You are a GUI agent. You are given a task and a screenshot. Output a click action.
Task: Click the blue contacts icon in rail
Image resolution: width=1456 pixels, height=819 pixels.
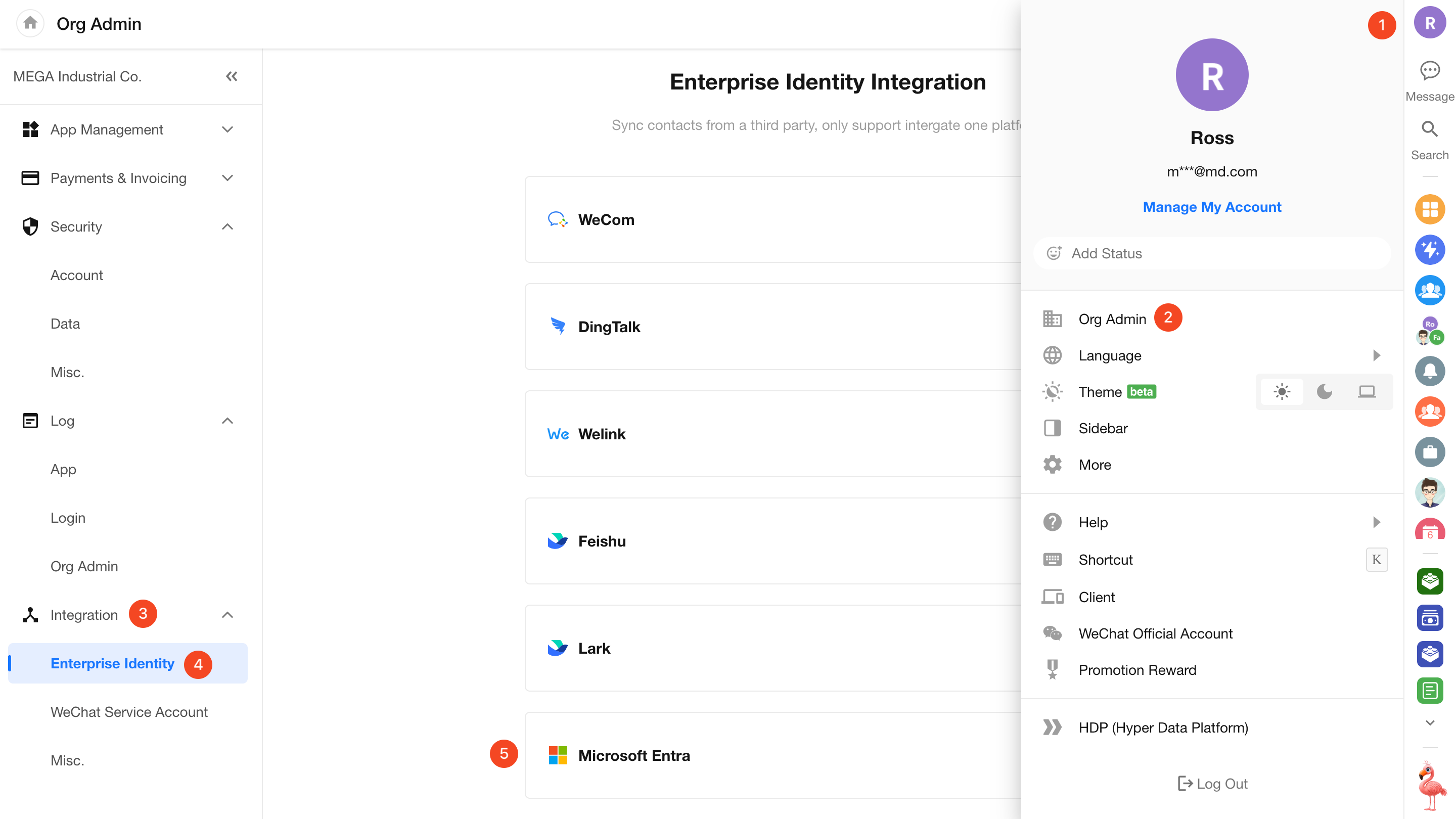point(1429,290)
